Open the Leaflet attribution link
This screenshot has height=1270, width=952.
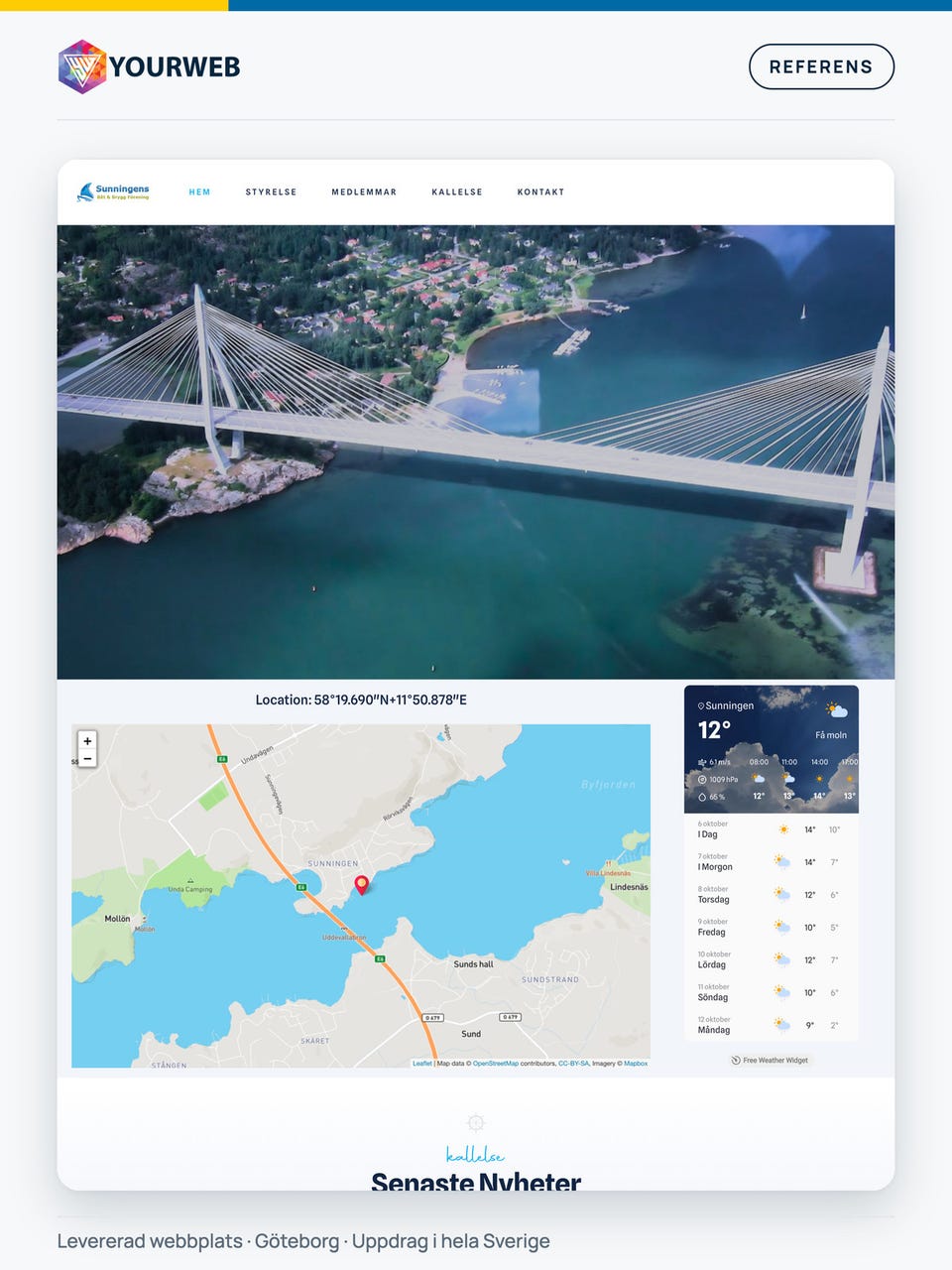[x=422, y=1064]
